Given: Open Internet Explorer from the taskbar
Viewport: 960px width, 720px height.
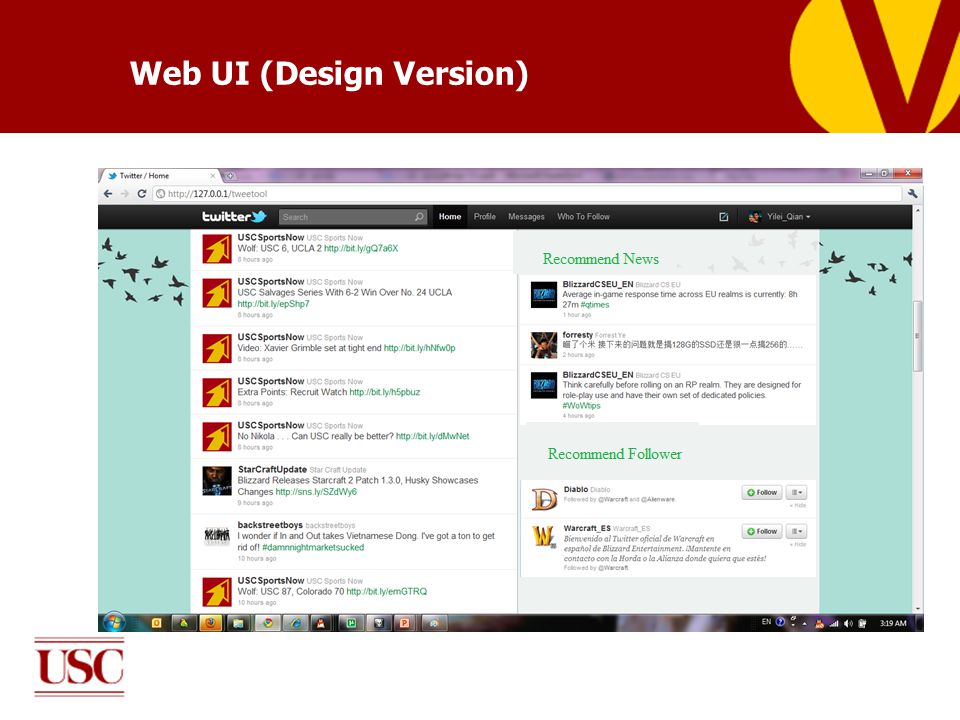Looking at the screenshot, I should coord(296,623).
